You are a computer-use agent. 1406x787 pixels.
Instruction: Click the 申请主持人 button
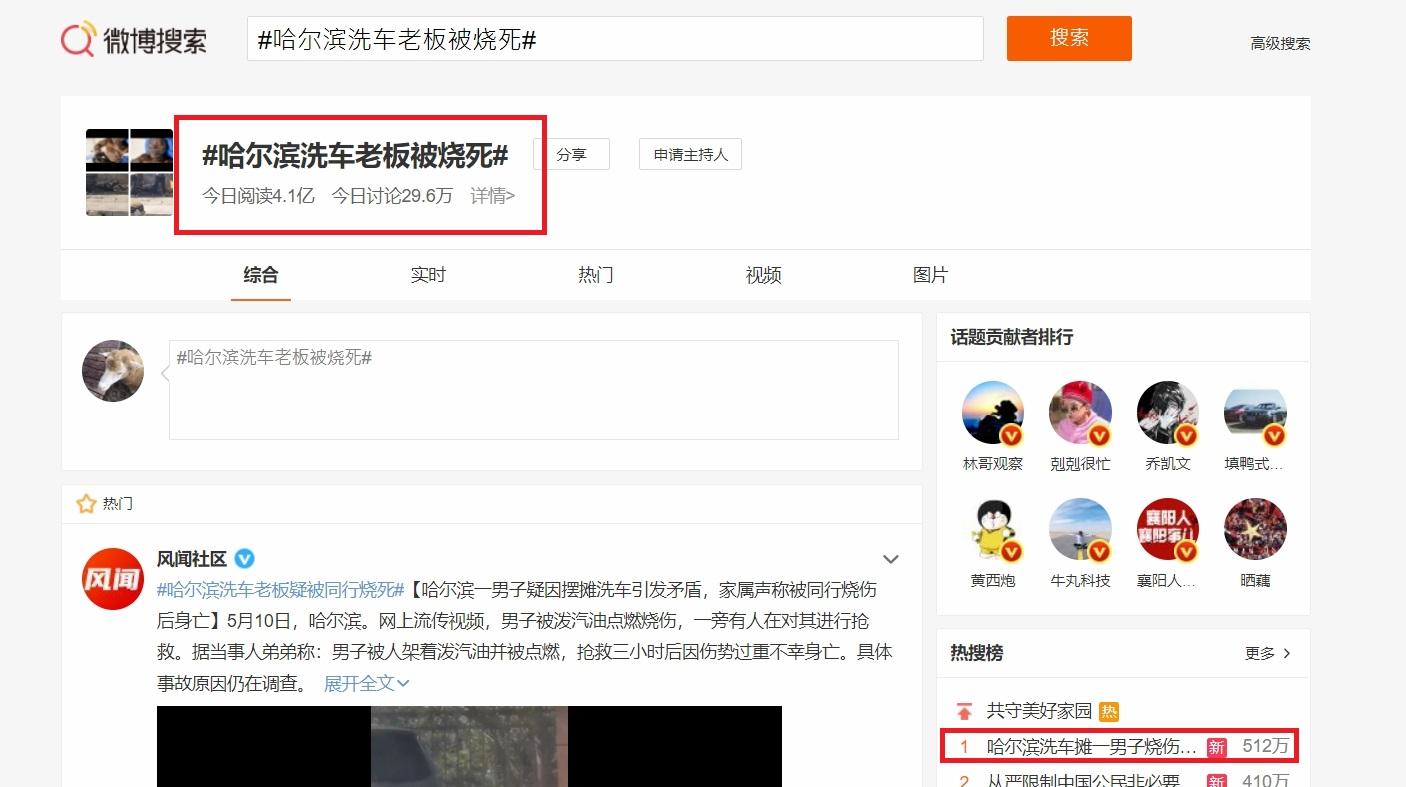point(690,155)
